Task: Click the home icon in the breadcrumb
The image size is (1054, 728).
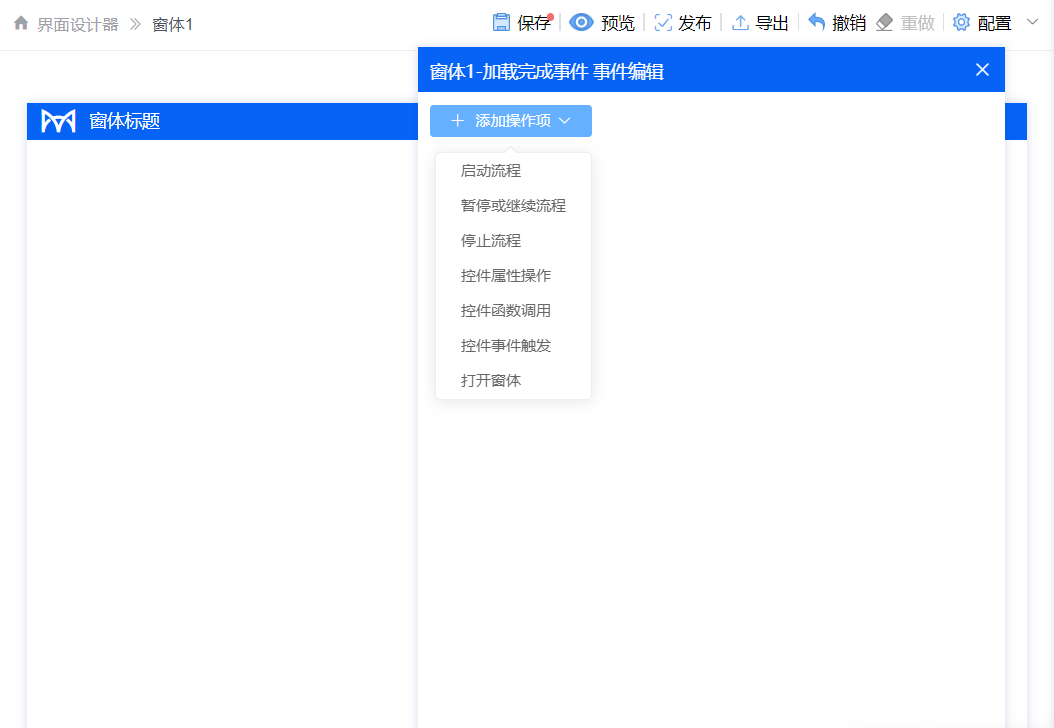Action: [20, 21]
